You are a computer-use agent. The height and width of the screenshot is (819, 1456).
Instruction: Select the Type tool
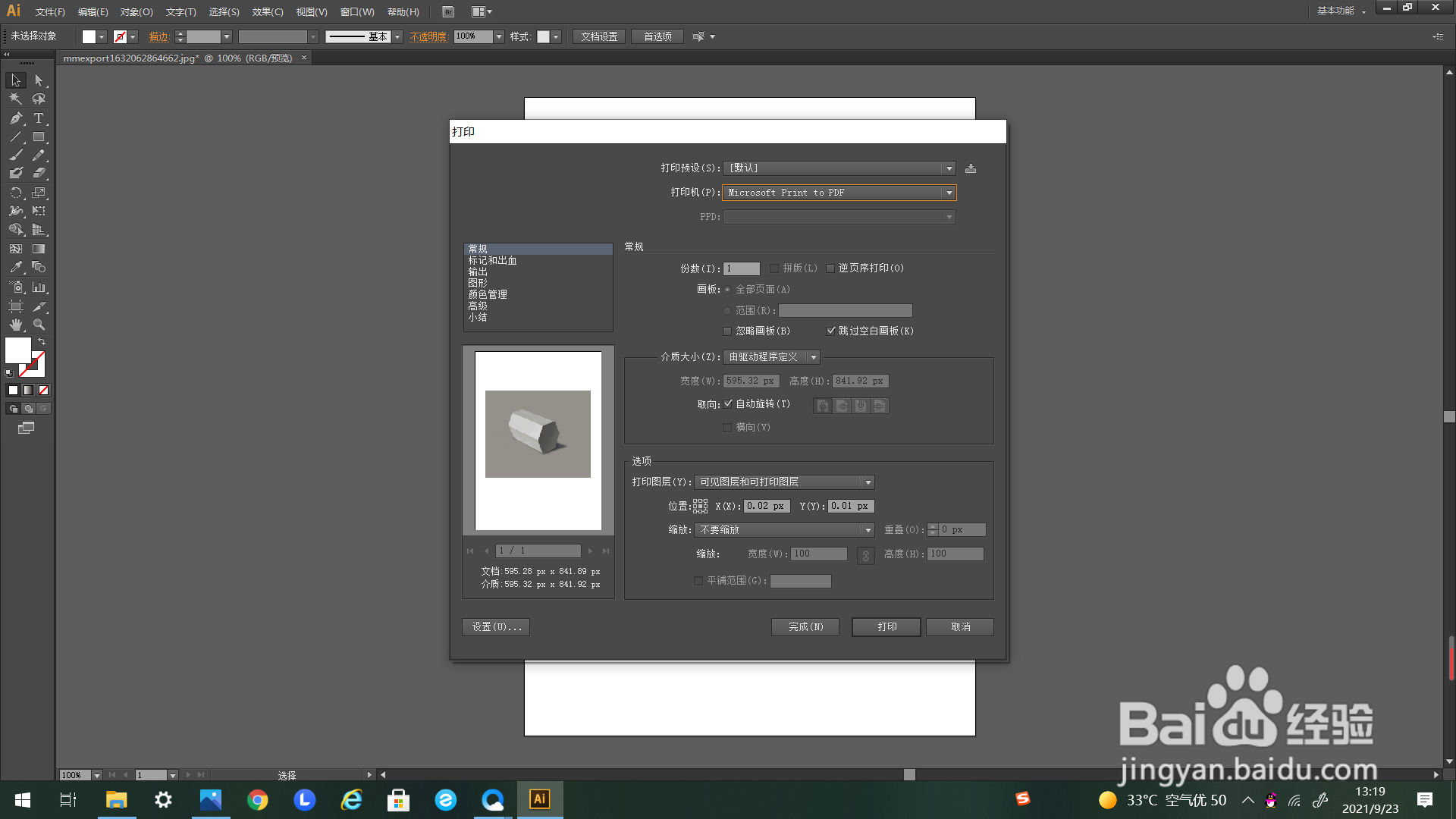click(39, 118)
